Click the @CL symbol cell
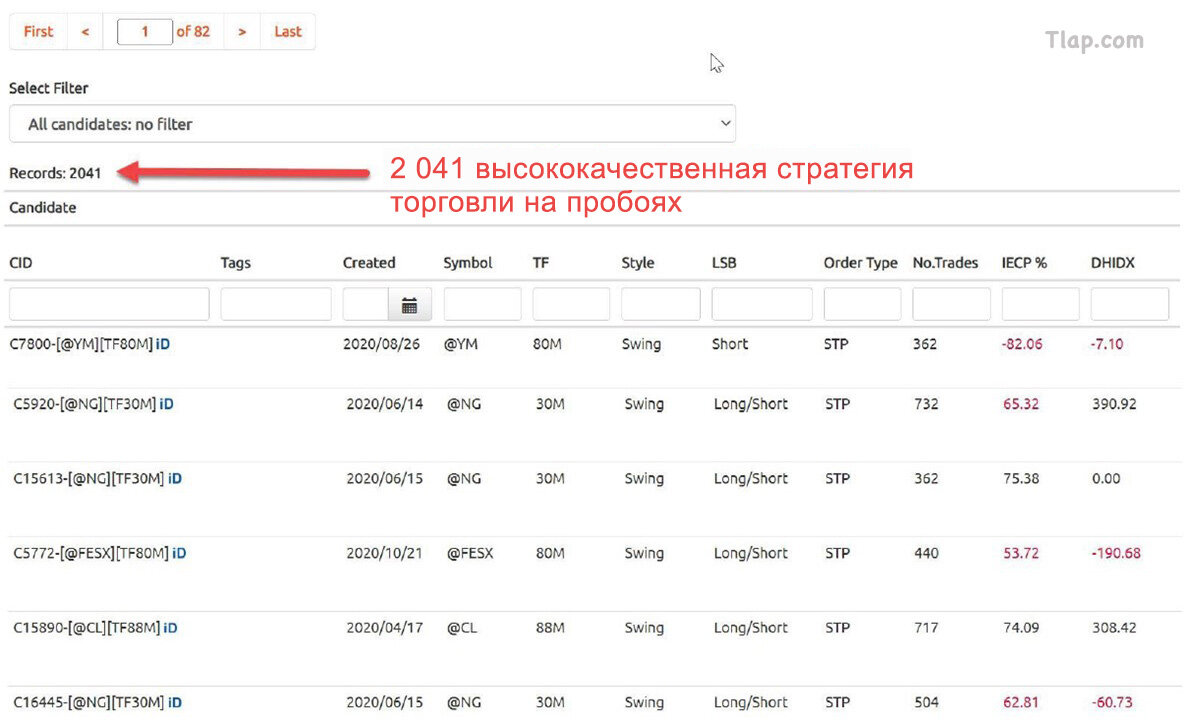This screenshot has height=724, width=1189. pyautogui.click(x=462, y=628)
